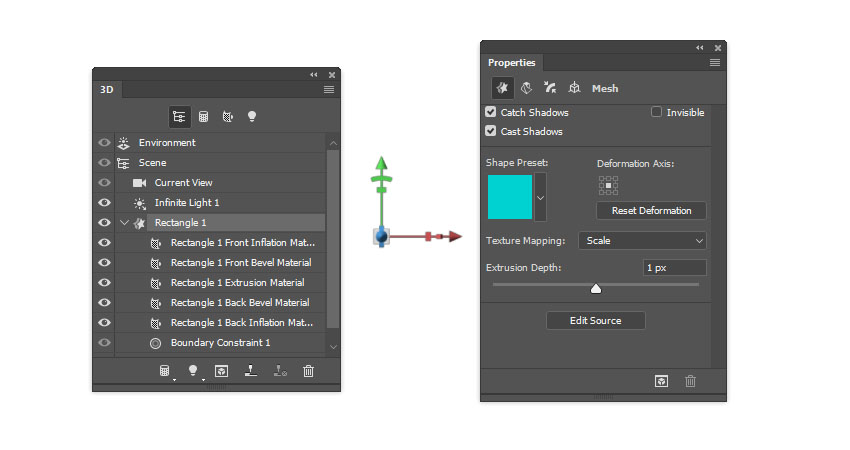This screenshot has width=850, height=450.
Task: Open the Cap tab icon in Properties
Action: click(x=550, y=88)
